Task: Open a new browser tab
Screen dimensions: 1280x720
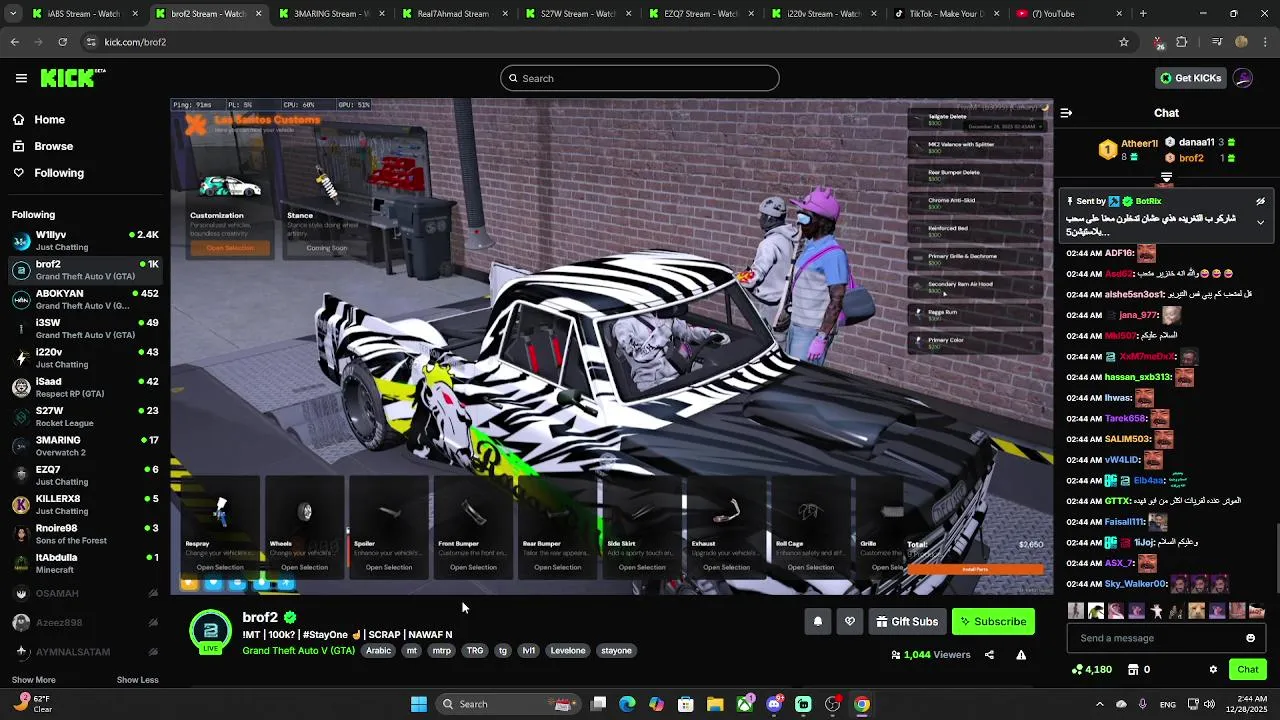Action: (1143, 14)
